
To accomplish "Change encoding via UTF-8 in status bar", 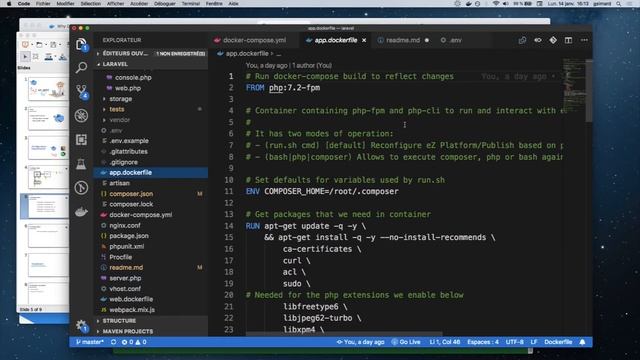I will (x=514, y=342).
